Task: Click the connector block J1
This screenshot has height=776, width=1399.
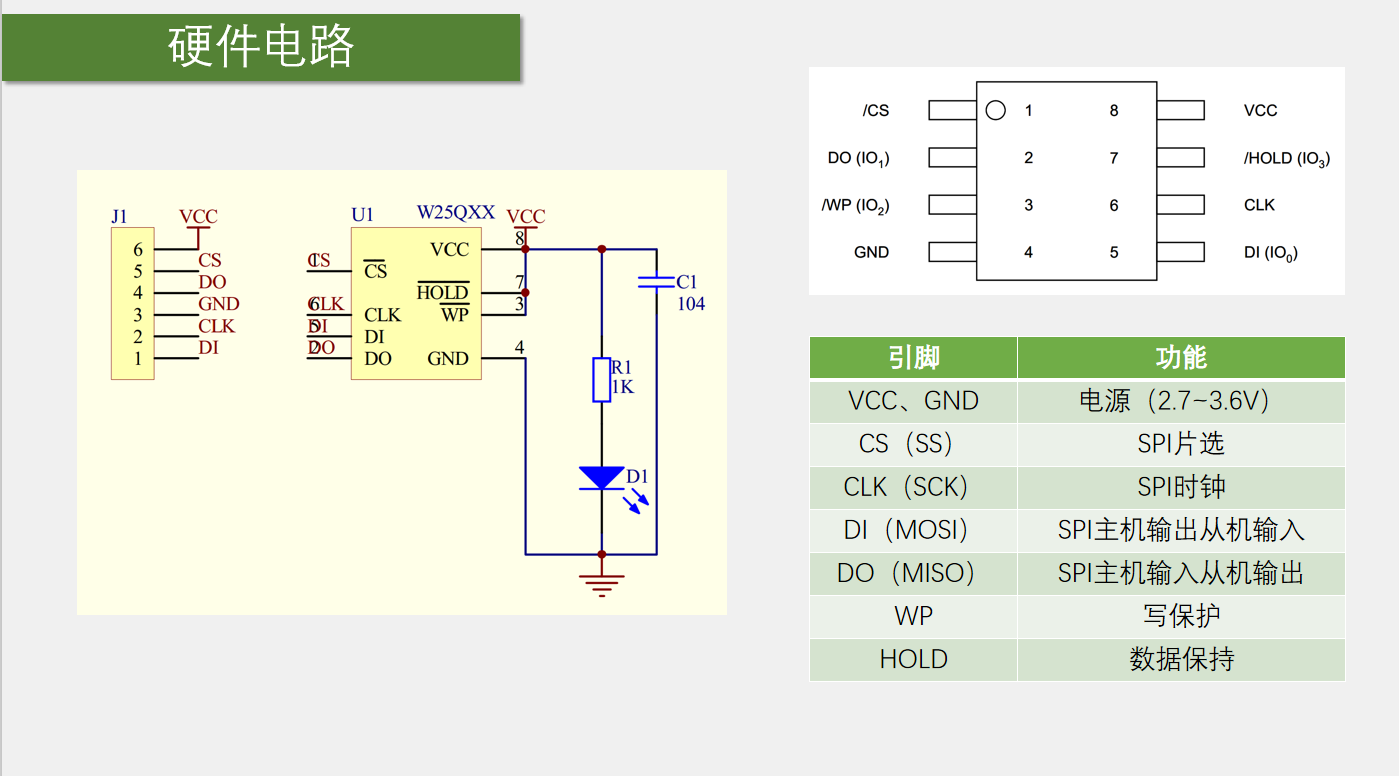Action: [132, 303]
